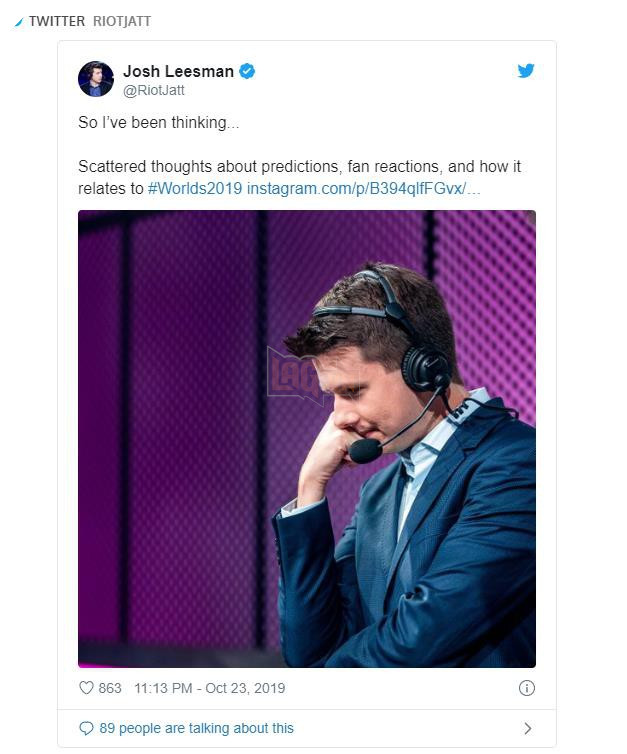The image size is (627, 754).
Task: Open the tweet photo of the caster
Action: pyautogui.click(x=307, y=439)
